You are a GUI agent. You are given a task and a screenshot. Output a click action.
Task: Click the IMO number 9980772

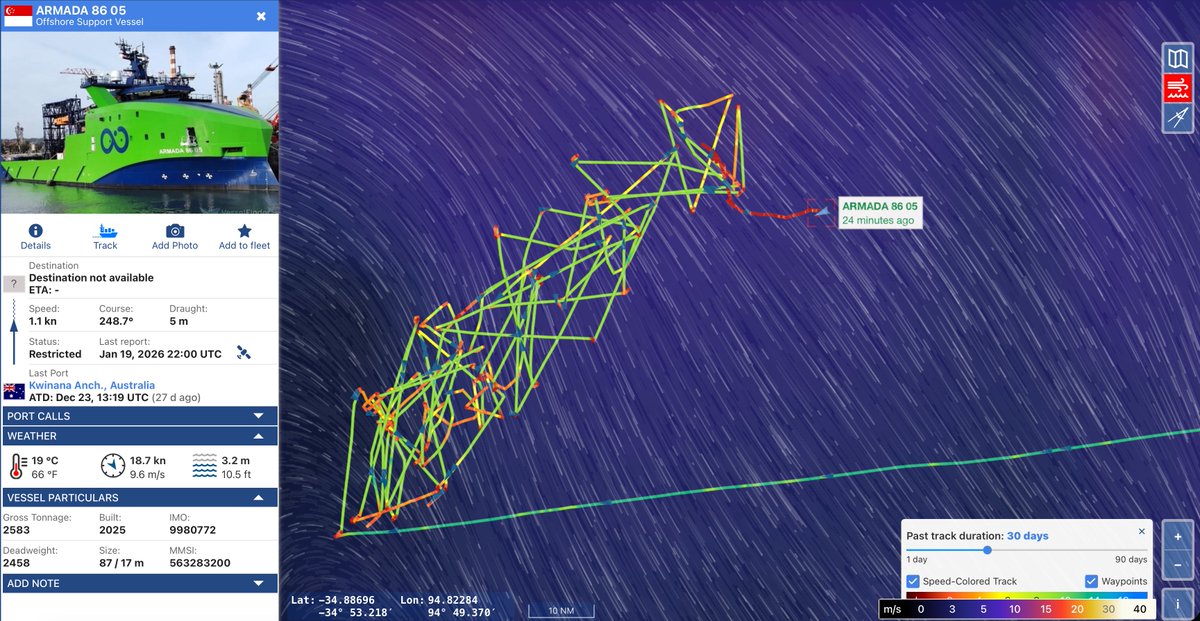(192, 530)
